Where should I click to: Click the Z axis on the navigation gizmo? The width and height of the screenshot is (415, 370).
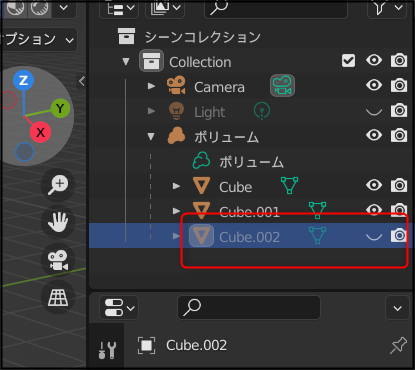tap(23, 80)
